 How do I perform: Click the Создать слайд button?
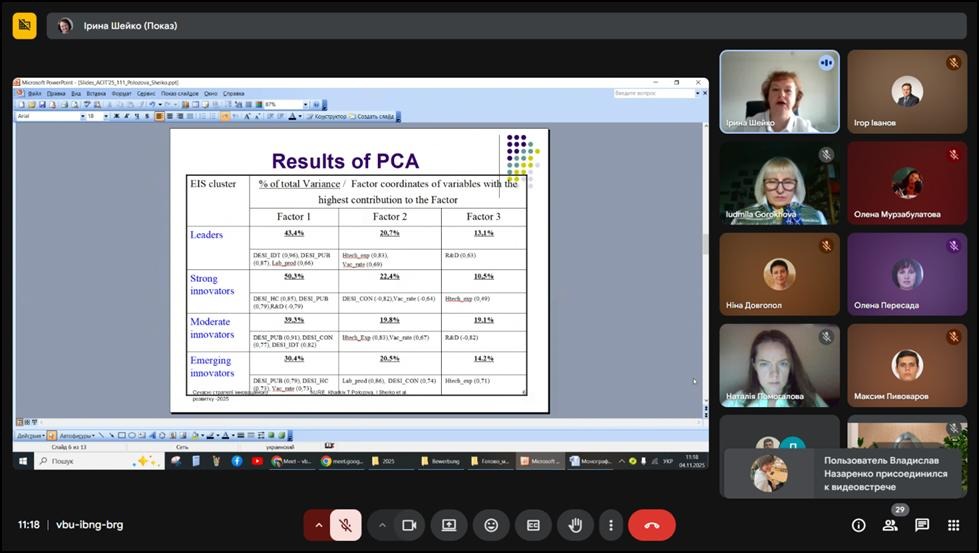(x=374, y=116)
